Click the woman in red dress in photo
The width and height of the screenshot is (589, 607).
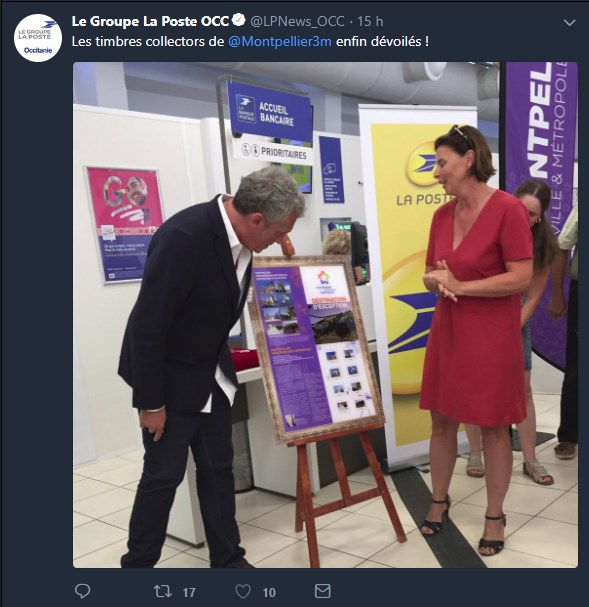tap(477, 333)
